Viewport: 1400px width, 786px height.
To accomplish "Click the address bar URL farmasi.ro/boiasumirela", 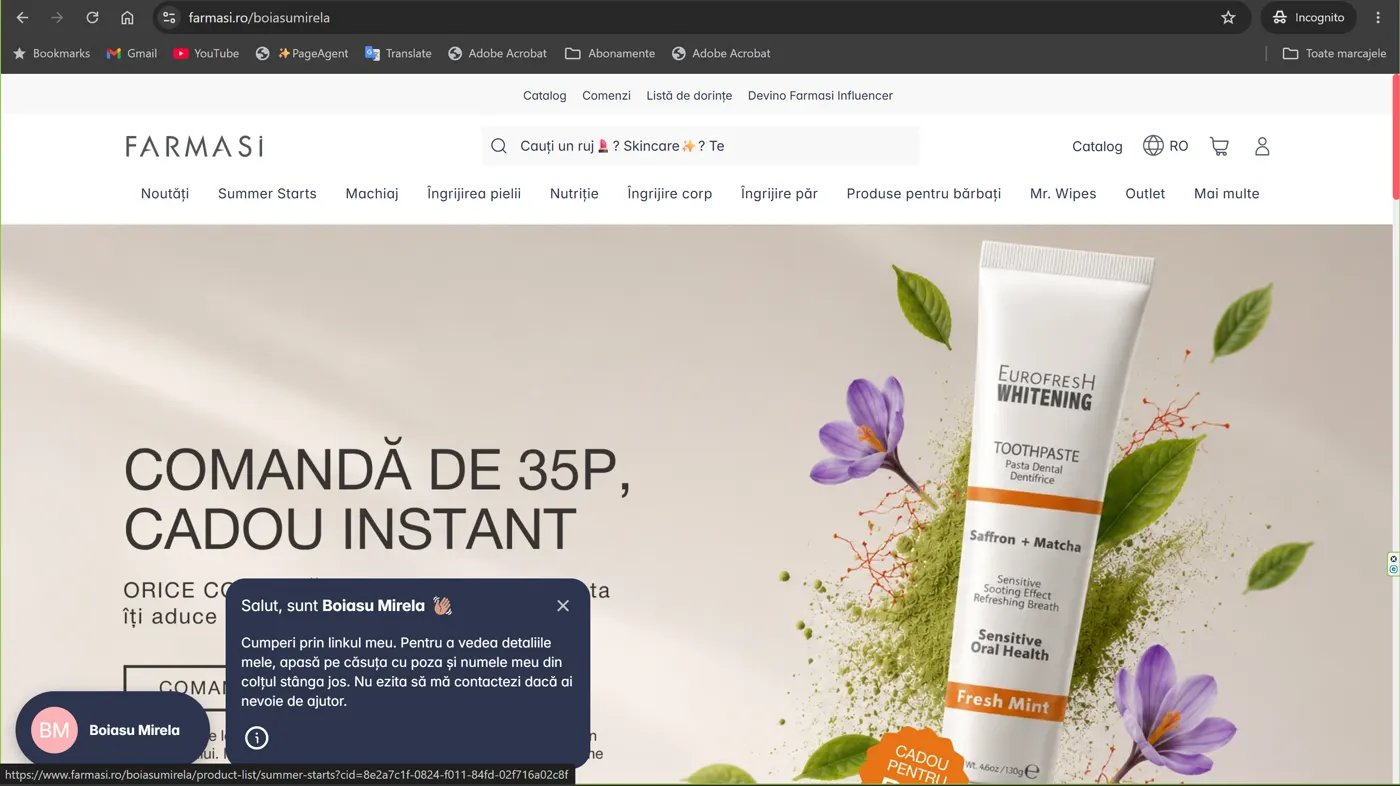I will pos(259,18).
